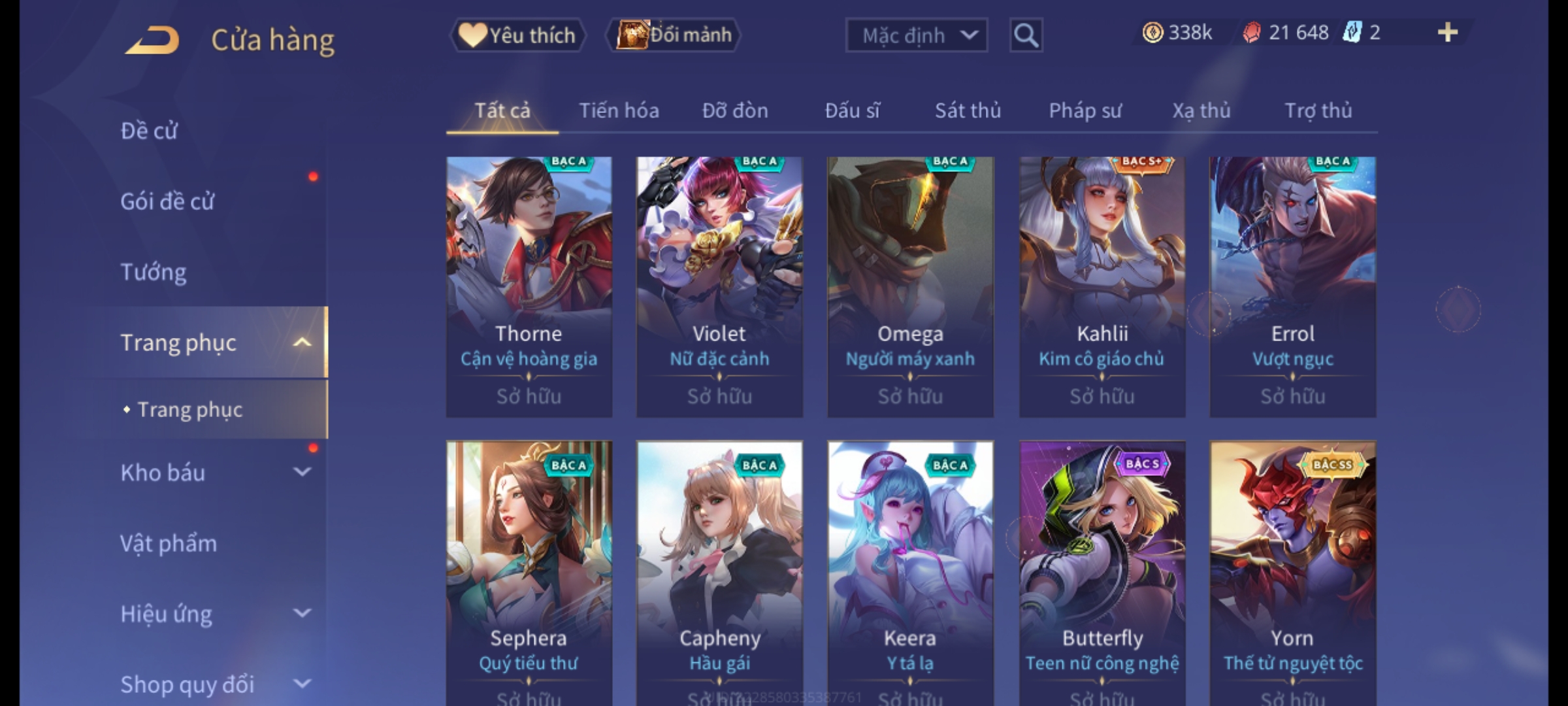Expand the Hiệu ứng sidebar section
Viewport: 1568px width, 706px height.
coord(302,613)
